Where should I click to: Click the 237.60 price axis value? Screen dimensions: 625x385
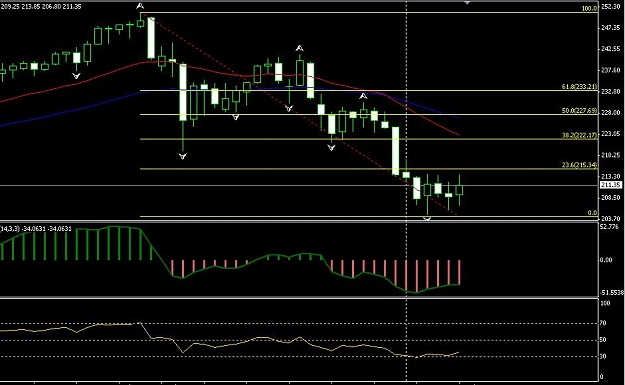(x=611, y=70)
